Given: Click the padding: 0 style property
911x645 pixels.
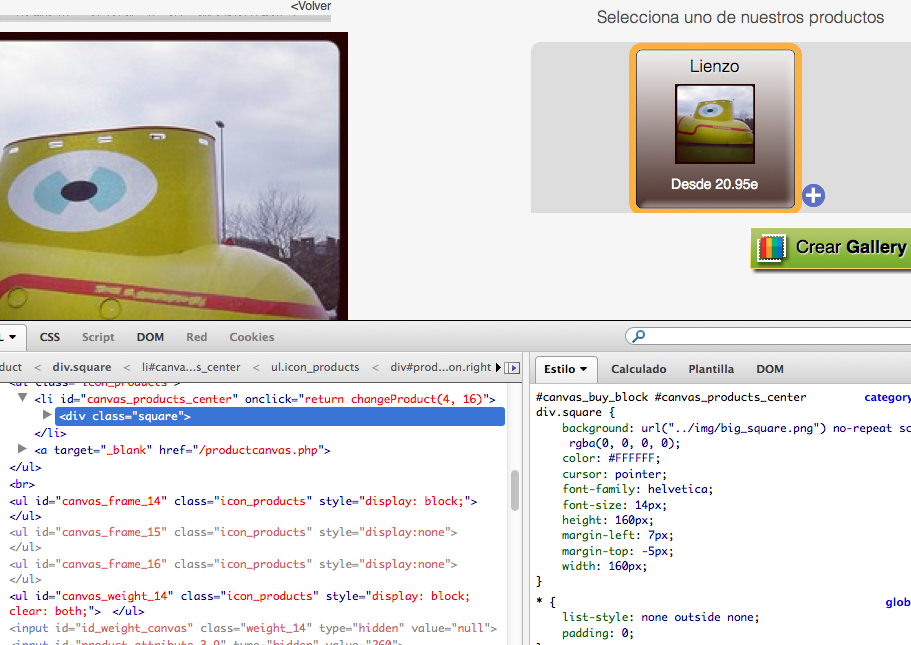Looking at the screenshot, I should pos(598,633).
